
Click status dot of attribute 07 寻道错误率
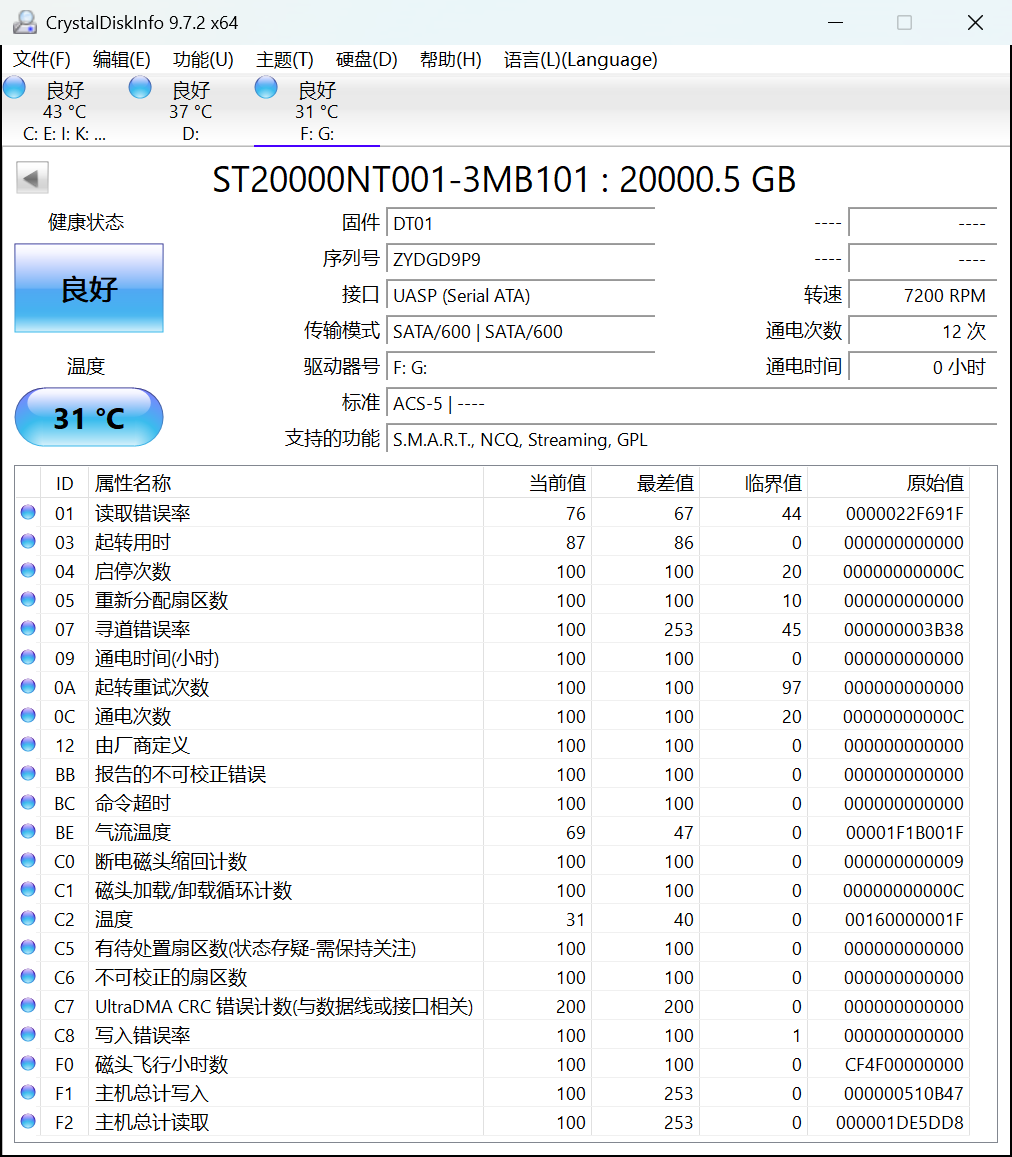pos(28,628)
